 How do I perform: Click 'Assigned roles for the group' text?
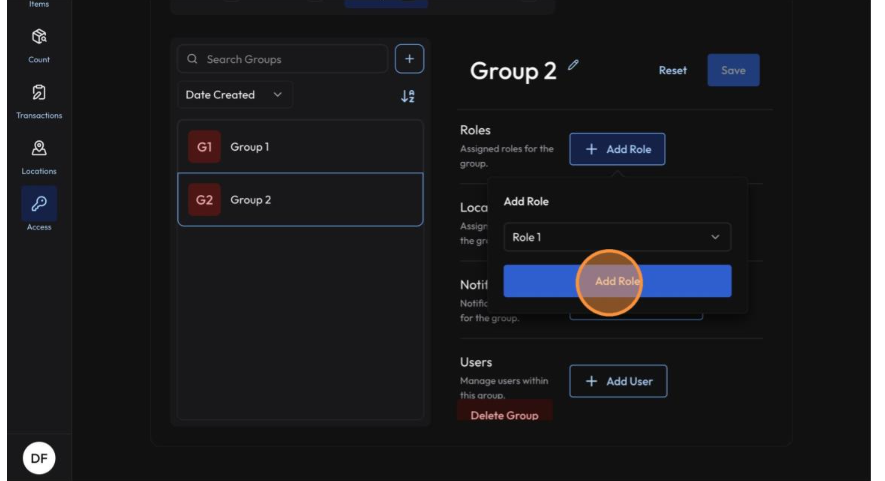click(507, 156)
